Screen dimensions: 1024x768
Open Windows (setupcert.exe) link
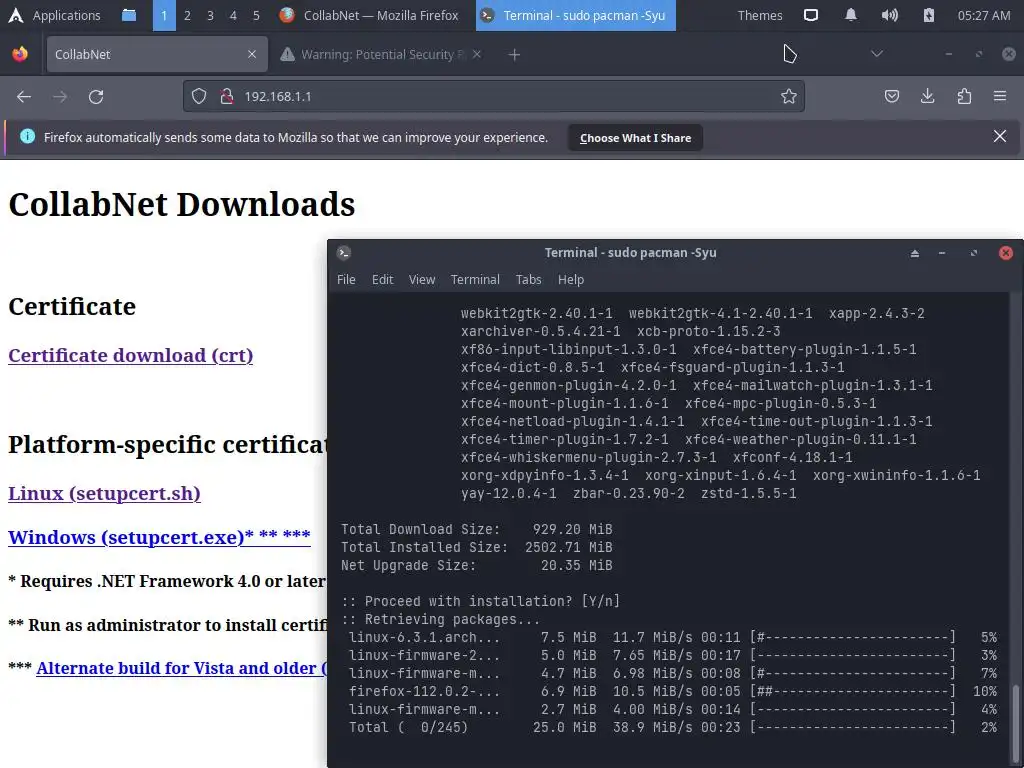[x=159, y=537]
